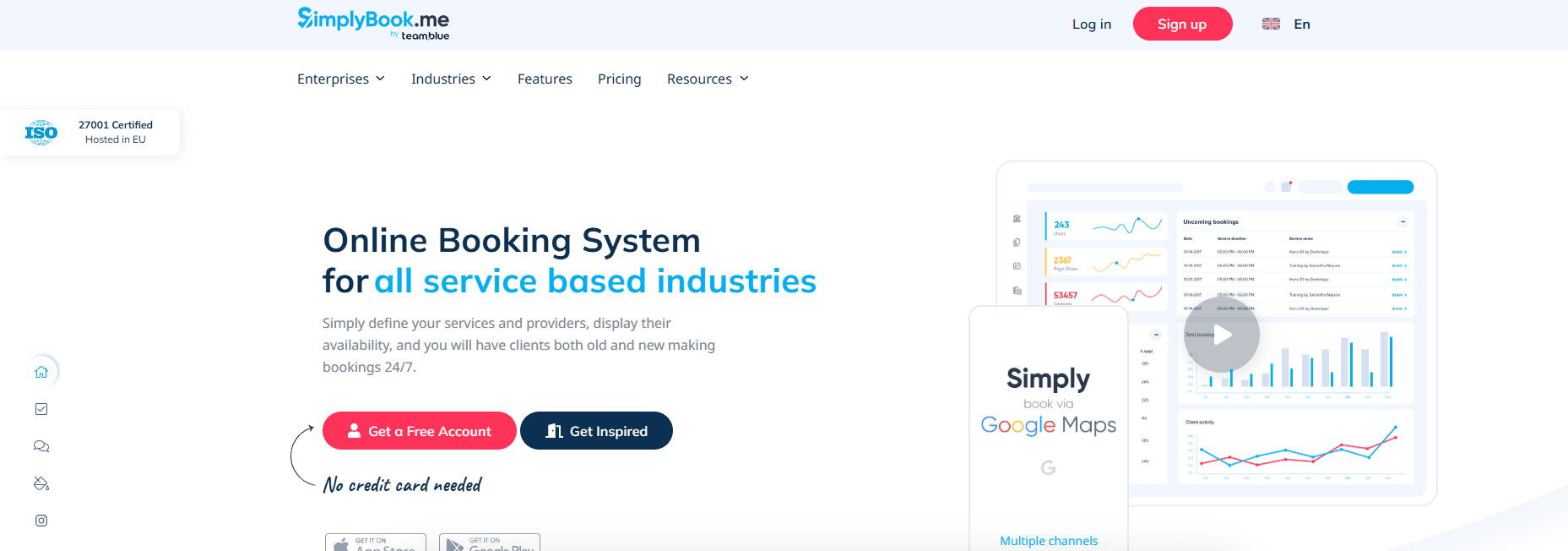Select the home icon in side navigation

click(41, 372)
